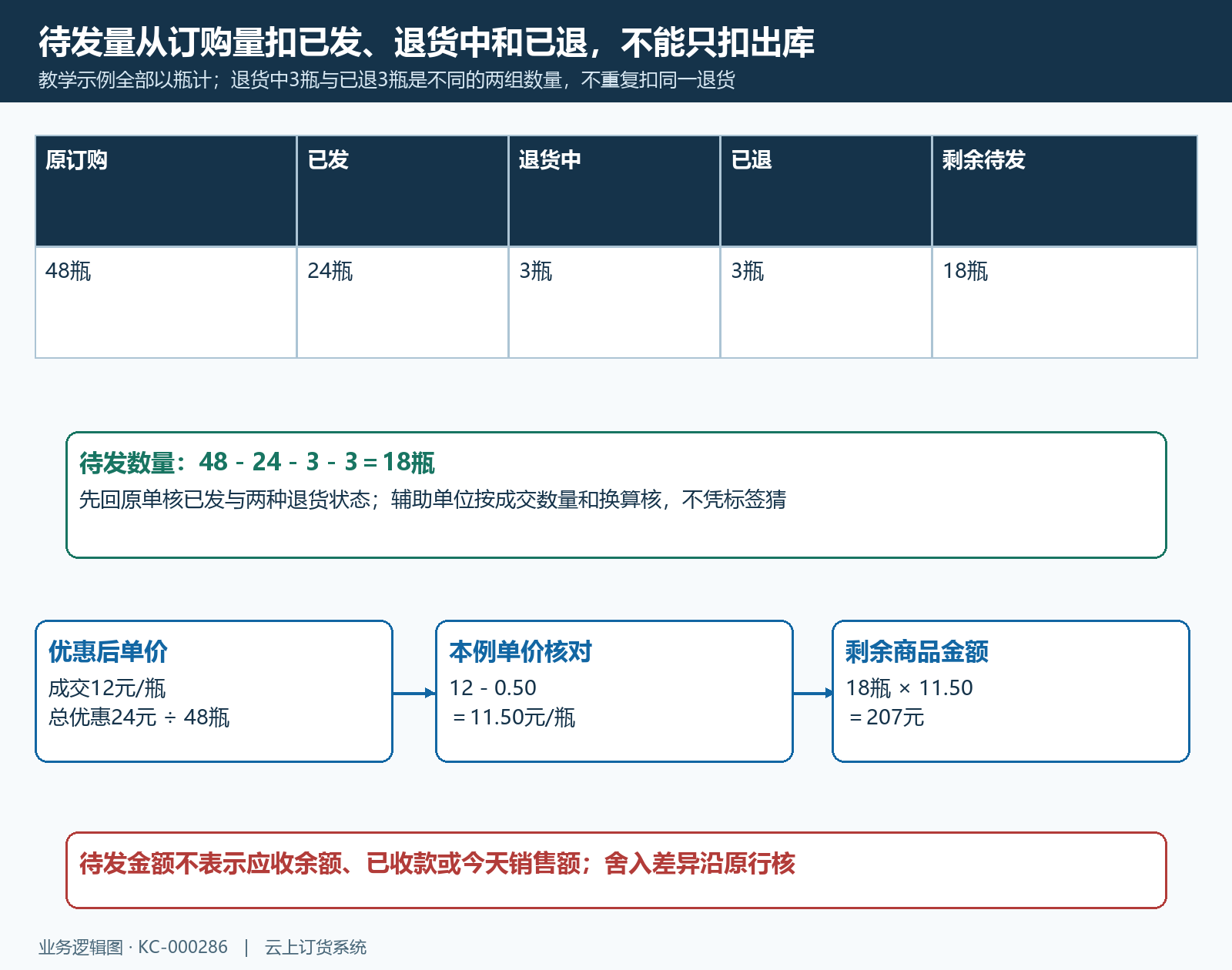
Task: Click the = 11.50元/瓶 result
Action: click(514, 717)
